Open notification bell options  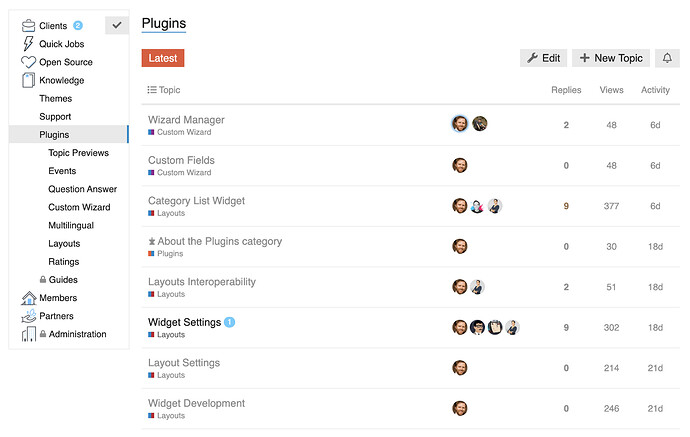(x=667, y=58)
